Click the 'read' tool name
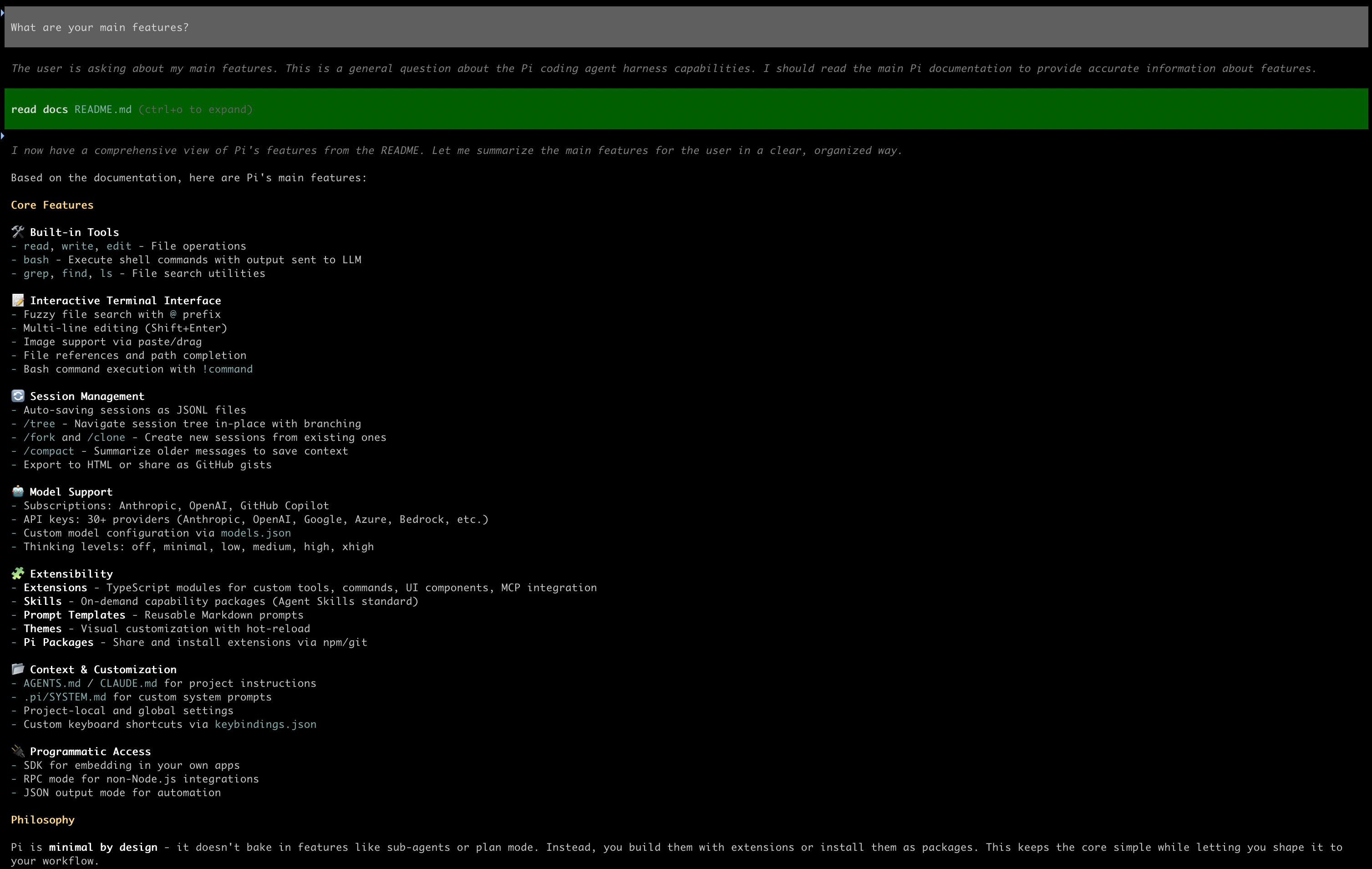This screenshot has width=1372, height=869. point(36,246)
